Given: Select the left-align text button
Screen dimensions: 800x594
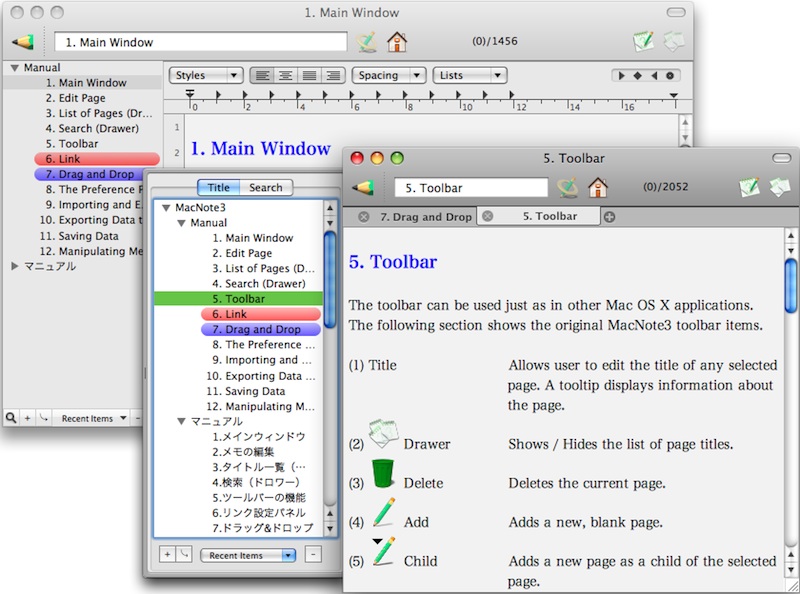Looking at the screenshot, I should [262, 75].
